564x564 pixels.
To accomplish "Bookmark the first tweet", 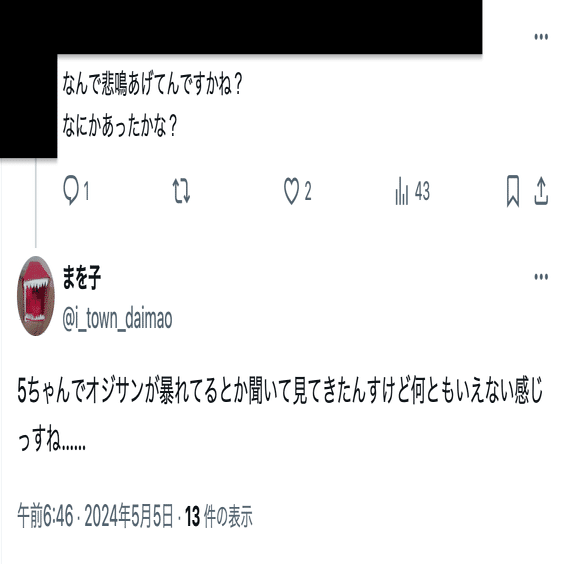I will (513, 191).
